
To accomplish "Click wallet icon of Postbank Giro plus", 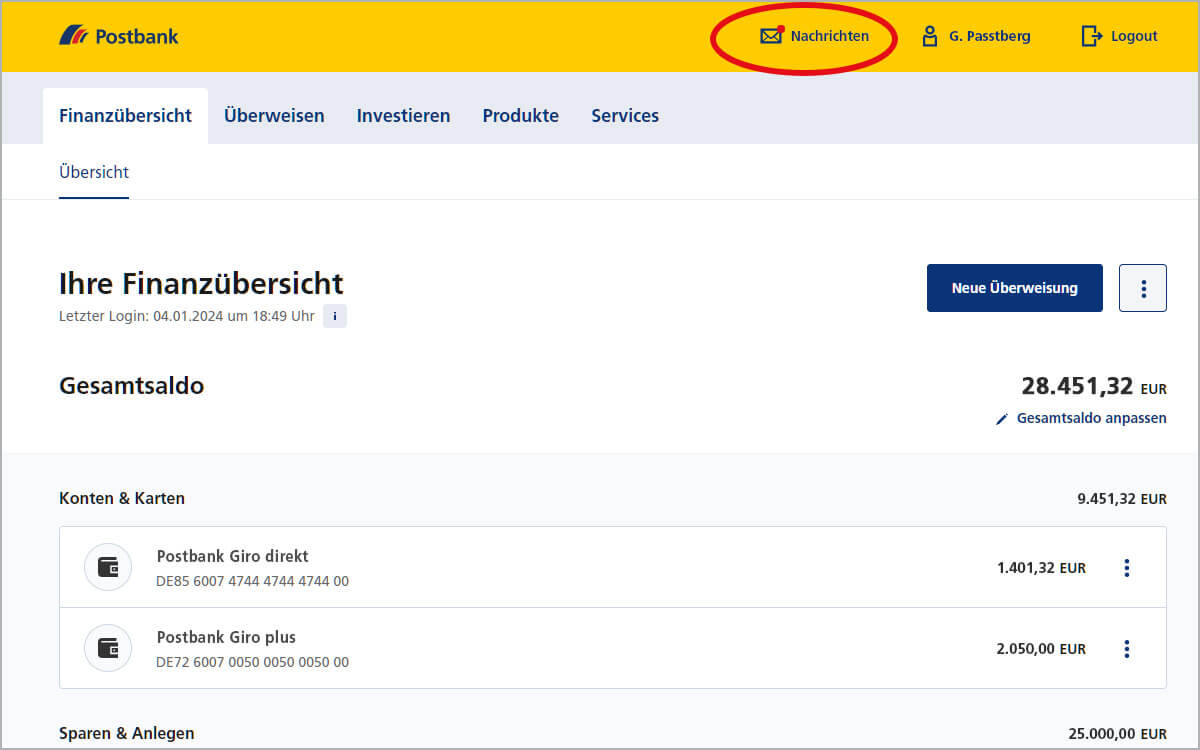I will coord(108,648).
